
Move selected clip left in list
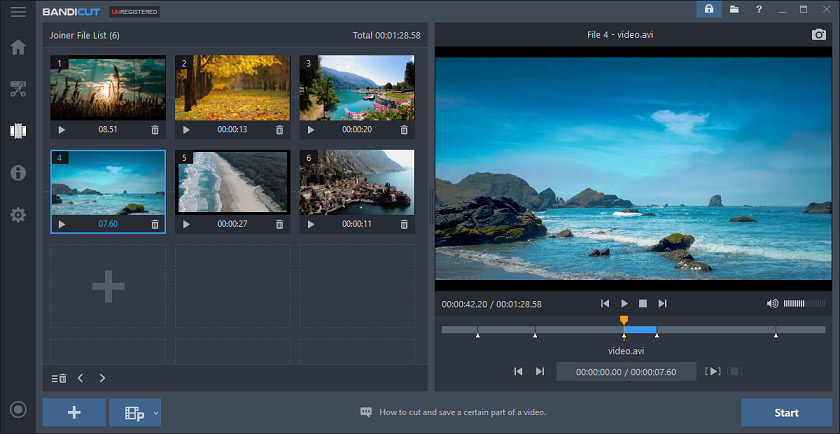tap(80, 378)
